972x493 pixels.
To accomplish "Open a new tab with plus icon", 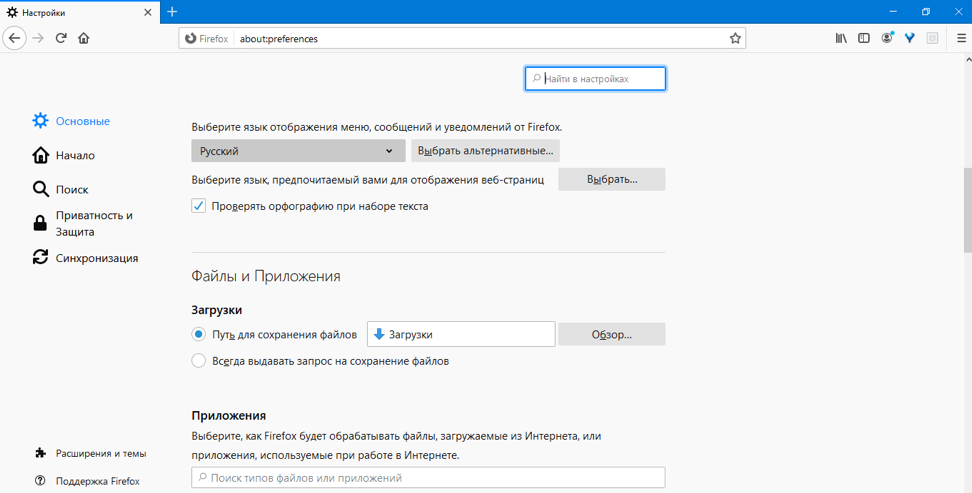I will click(172, 12).
